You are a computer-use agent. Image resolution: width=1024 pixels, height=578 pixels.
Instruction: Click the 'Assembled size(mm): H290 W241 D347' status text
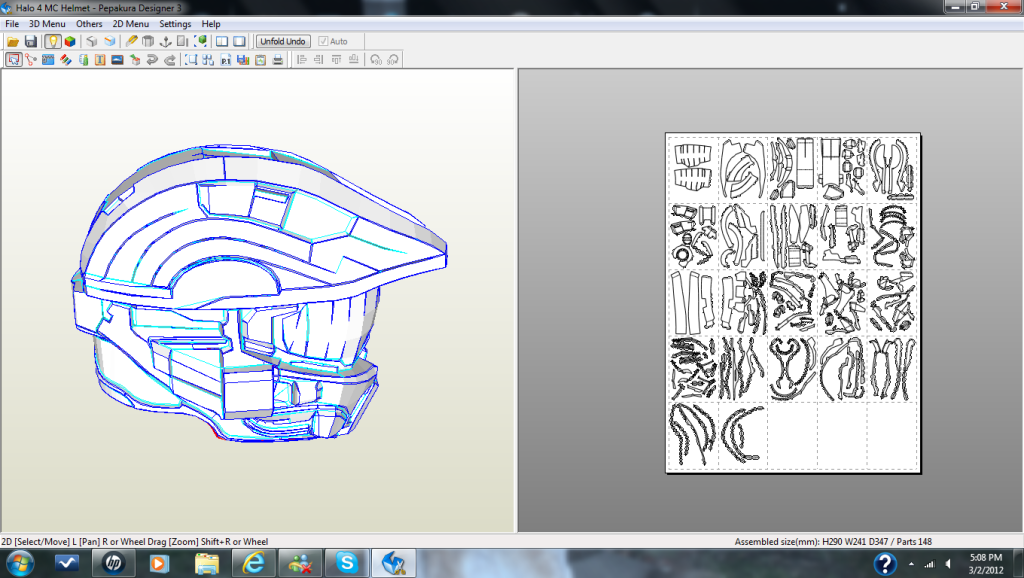tap(810, 541)
